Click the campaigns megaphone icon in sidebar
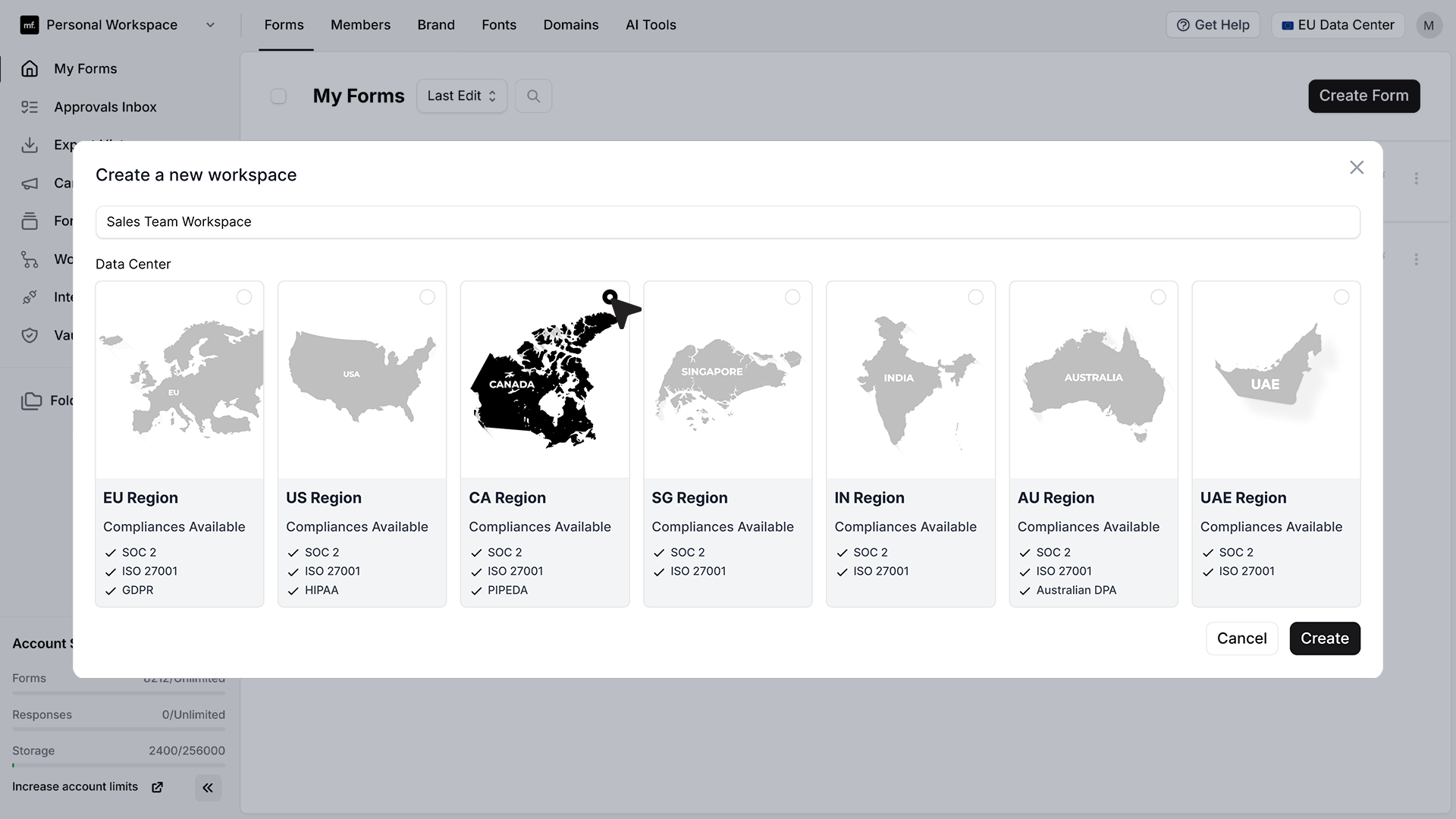 pyautogui.click(x=30, y=184)
